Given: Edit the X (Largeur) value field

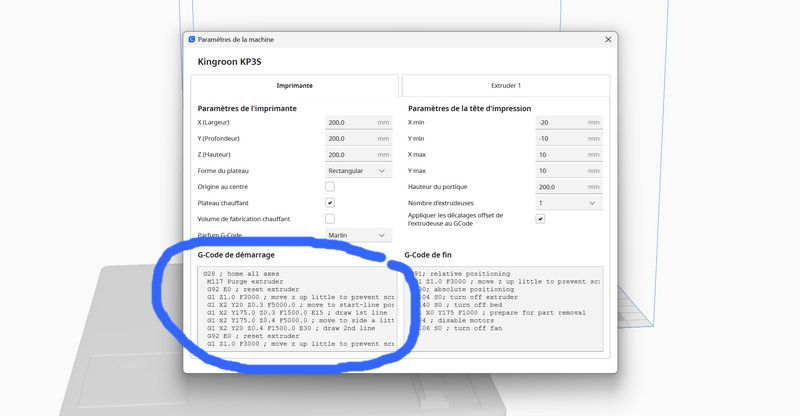Looking at the screenshot, I should click(x=358, y=123).
